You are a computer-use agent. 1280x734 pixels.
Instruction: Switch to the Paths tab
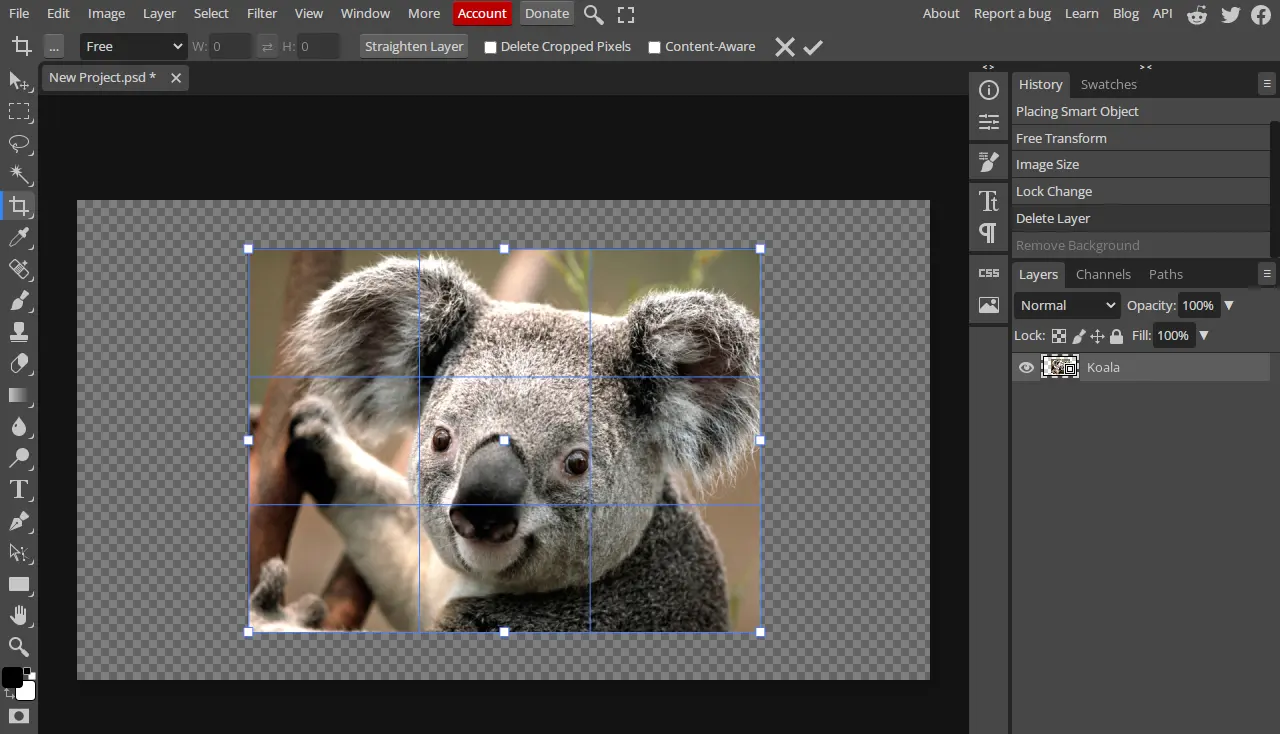(x=1166, y=274)
